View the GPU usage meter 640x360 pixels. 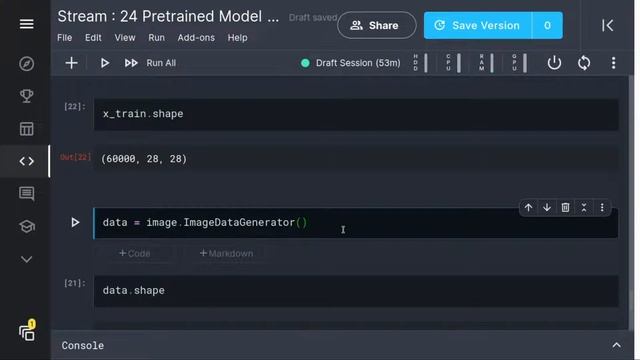point(519,63)
